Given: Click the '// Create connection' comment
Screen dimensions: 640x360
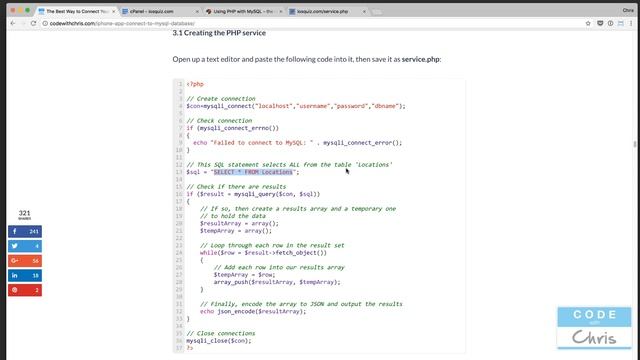Looking at the screenshot, I should tap(221, 99).
